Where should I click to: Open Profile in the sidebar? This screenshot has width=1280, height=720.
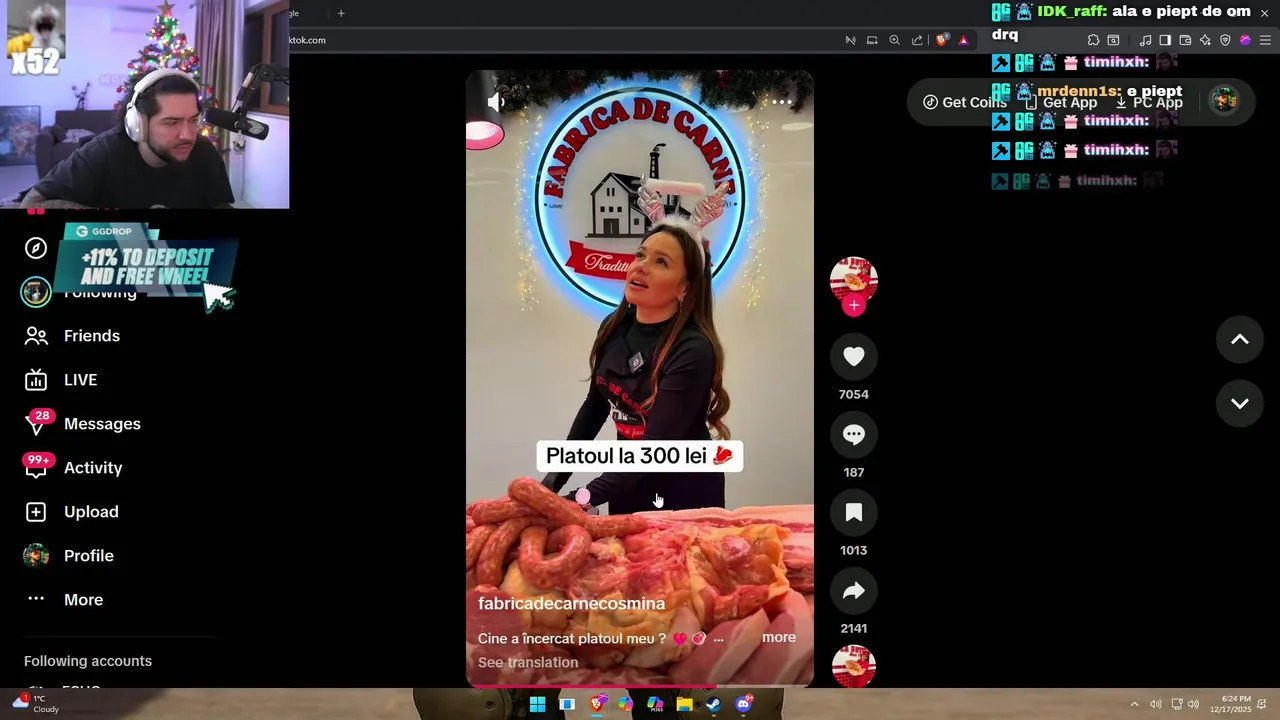[x=88, y=556]
